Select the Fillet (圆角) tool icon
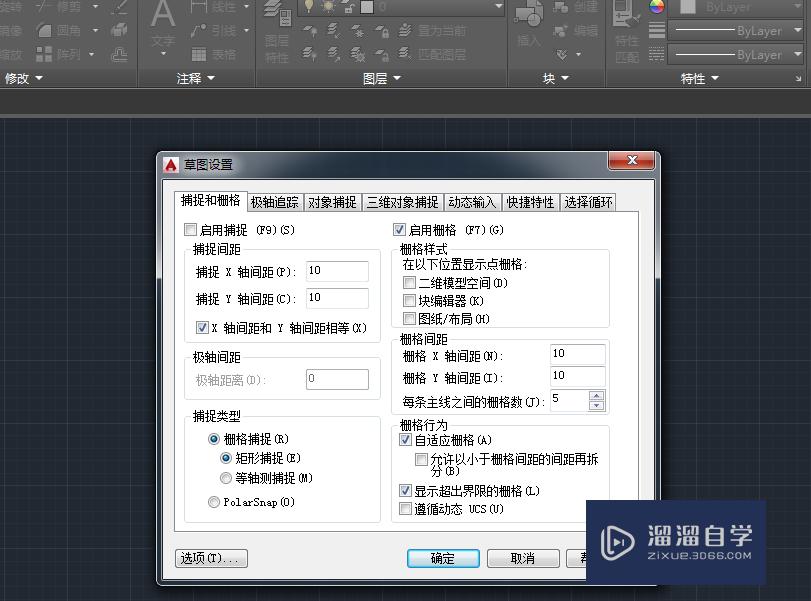Screen dimensions: 811x601 44,31
